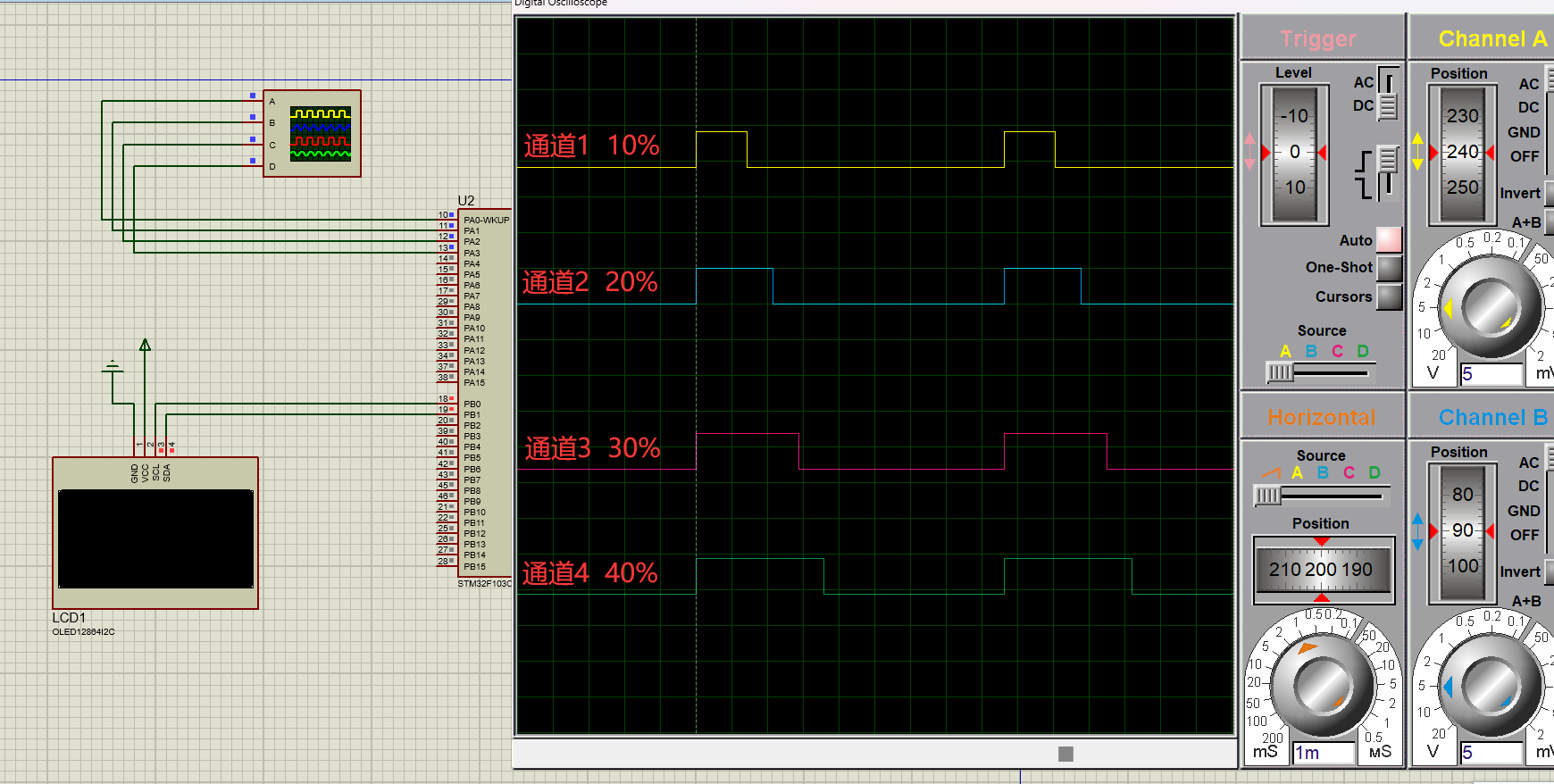Click the 'Channel A' panel heading
The height and width of the screenshot is (784, 1554).
click(1492, 38)
